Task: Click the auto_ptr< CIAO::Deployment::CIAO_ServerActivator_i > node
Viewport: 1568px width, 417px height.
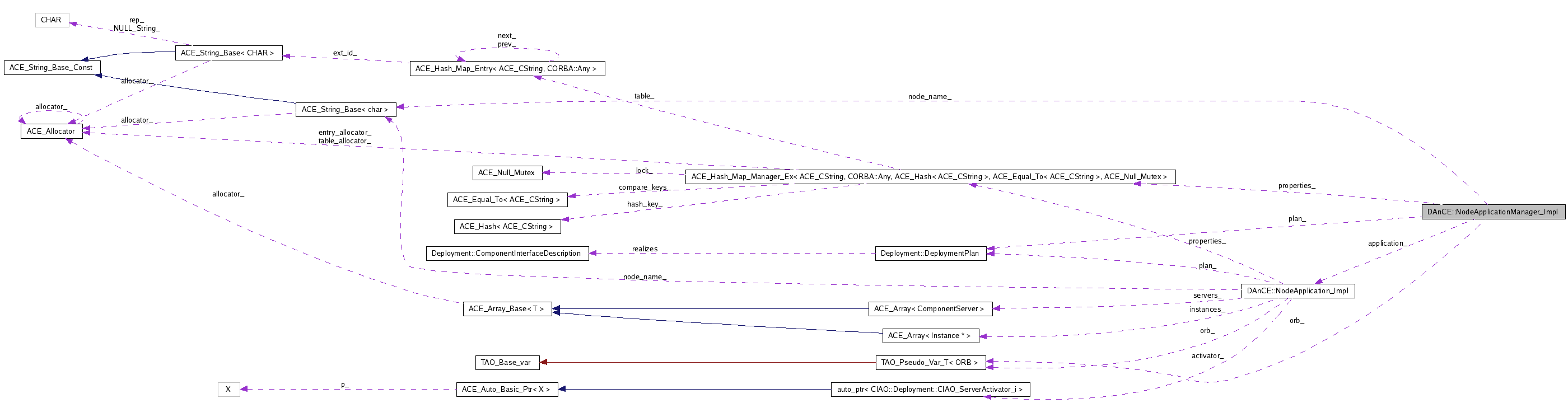Action: [x=930, y=389]
